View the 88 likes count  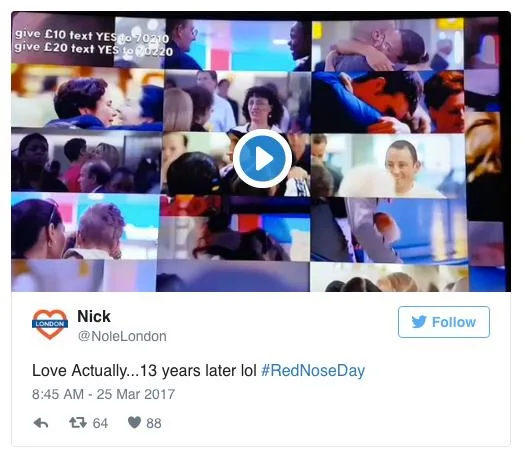pyautogui.click(x=154, y=423)
